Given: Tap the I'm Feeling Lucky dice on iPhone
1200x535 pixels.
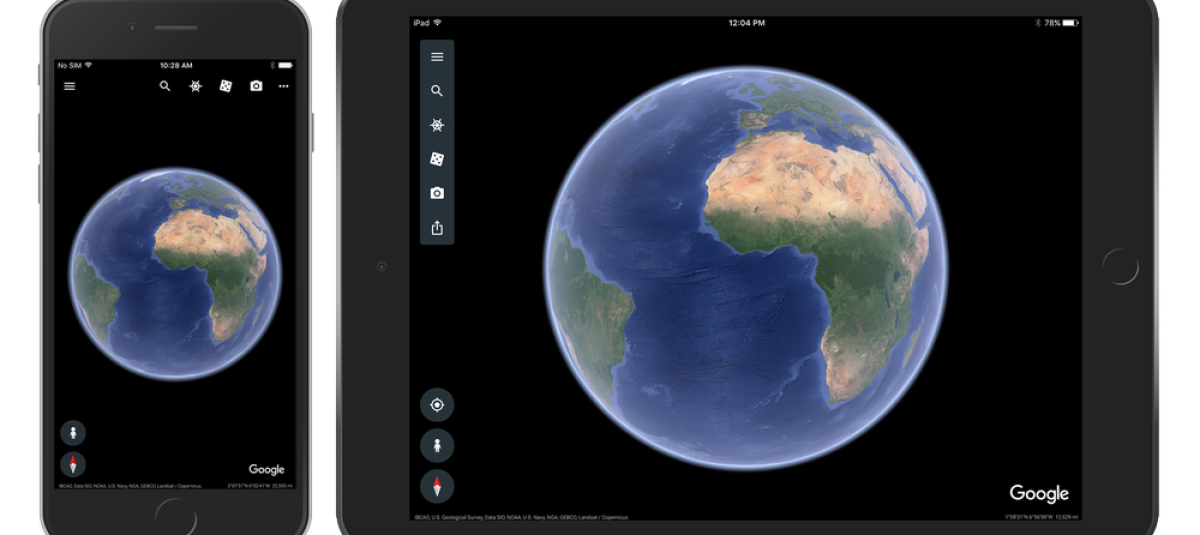Looking at the screenshot, I should point(226,86).
